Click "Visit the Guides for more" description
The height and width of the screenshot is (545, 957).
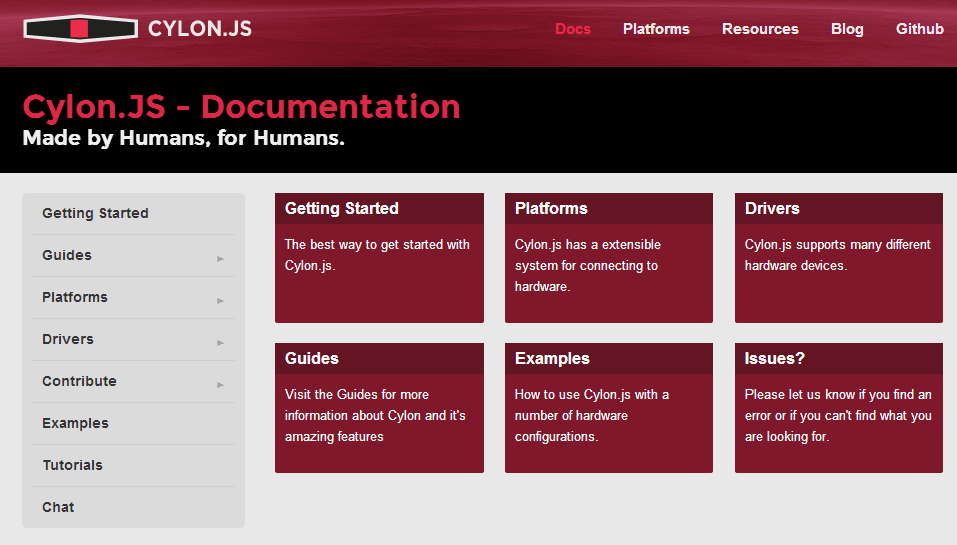(375, 416)
